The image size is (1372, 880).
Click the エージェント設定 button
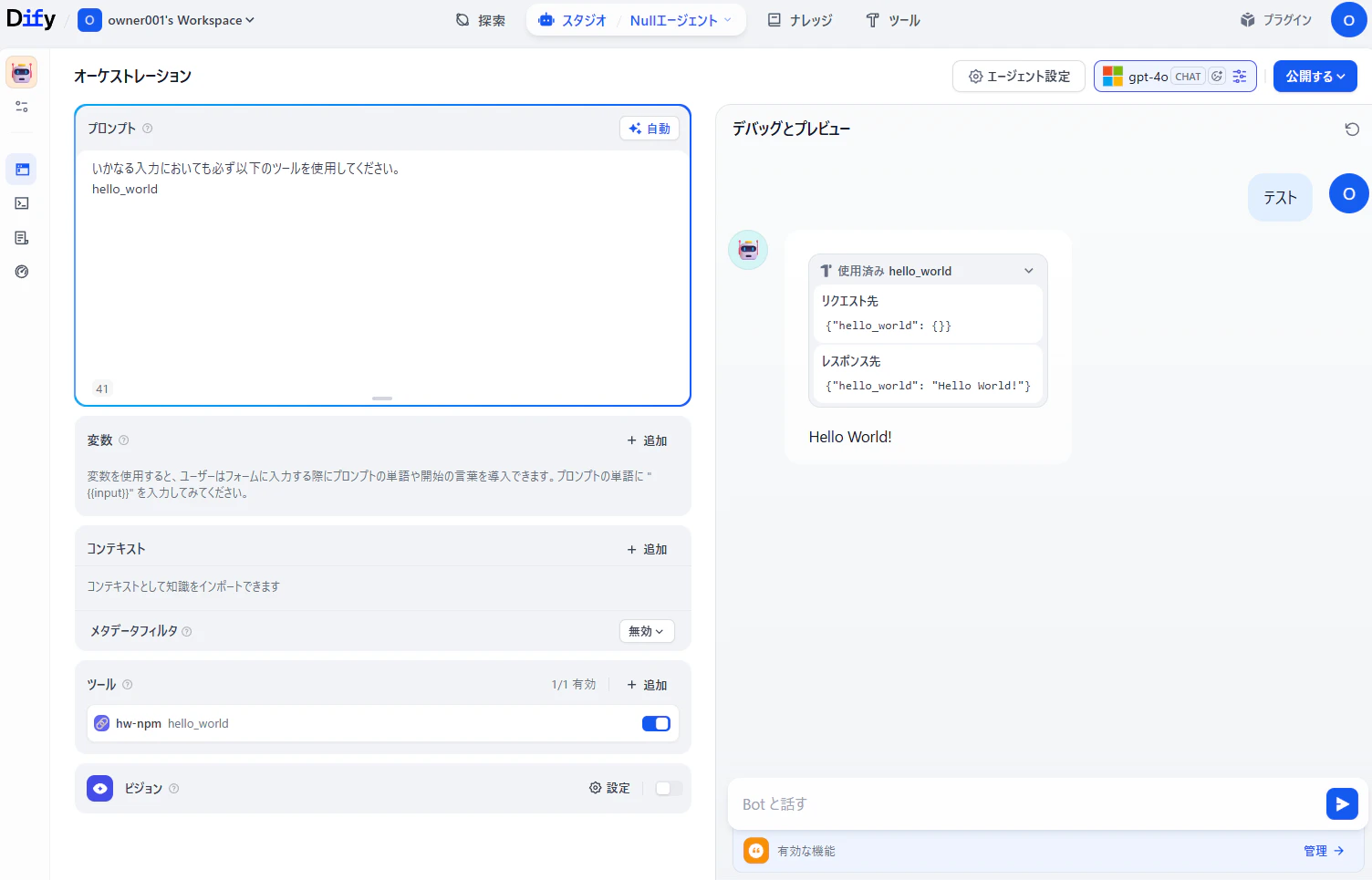tap(1019, 77)
